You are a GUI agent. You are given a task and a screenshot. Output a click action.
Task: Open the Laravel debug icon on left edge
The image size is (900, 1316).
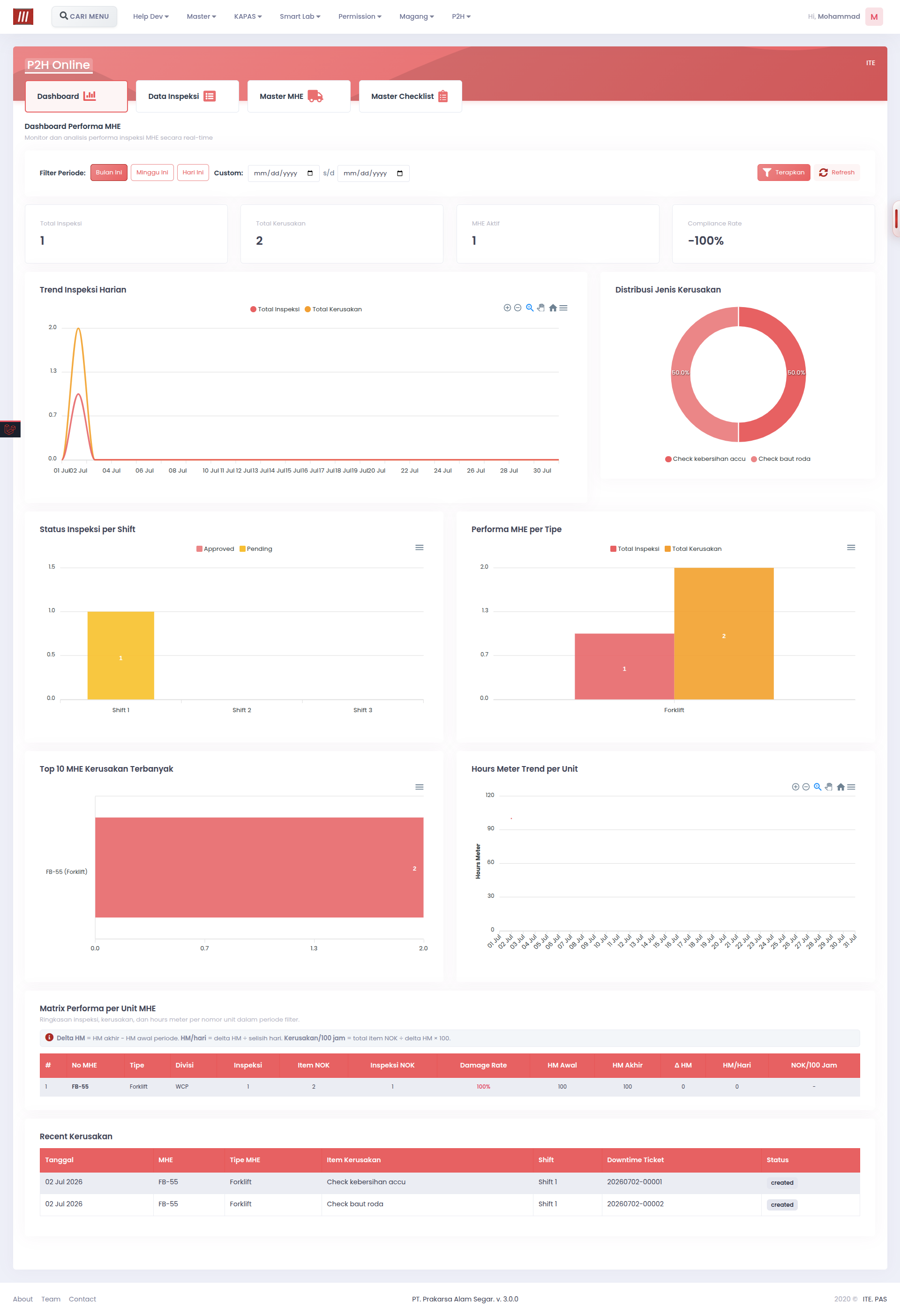[x=10, y=429]
